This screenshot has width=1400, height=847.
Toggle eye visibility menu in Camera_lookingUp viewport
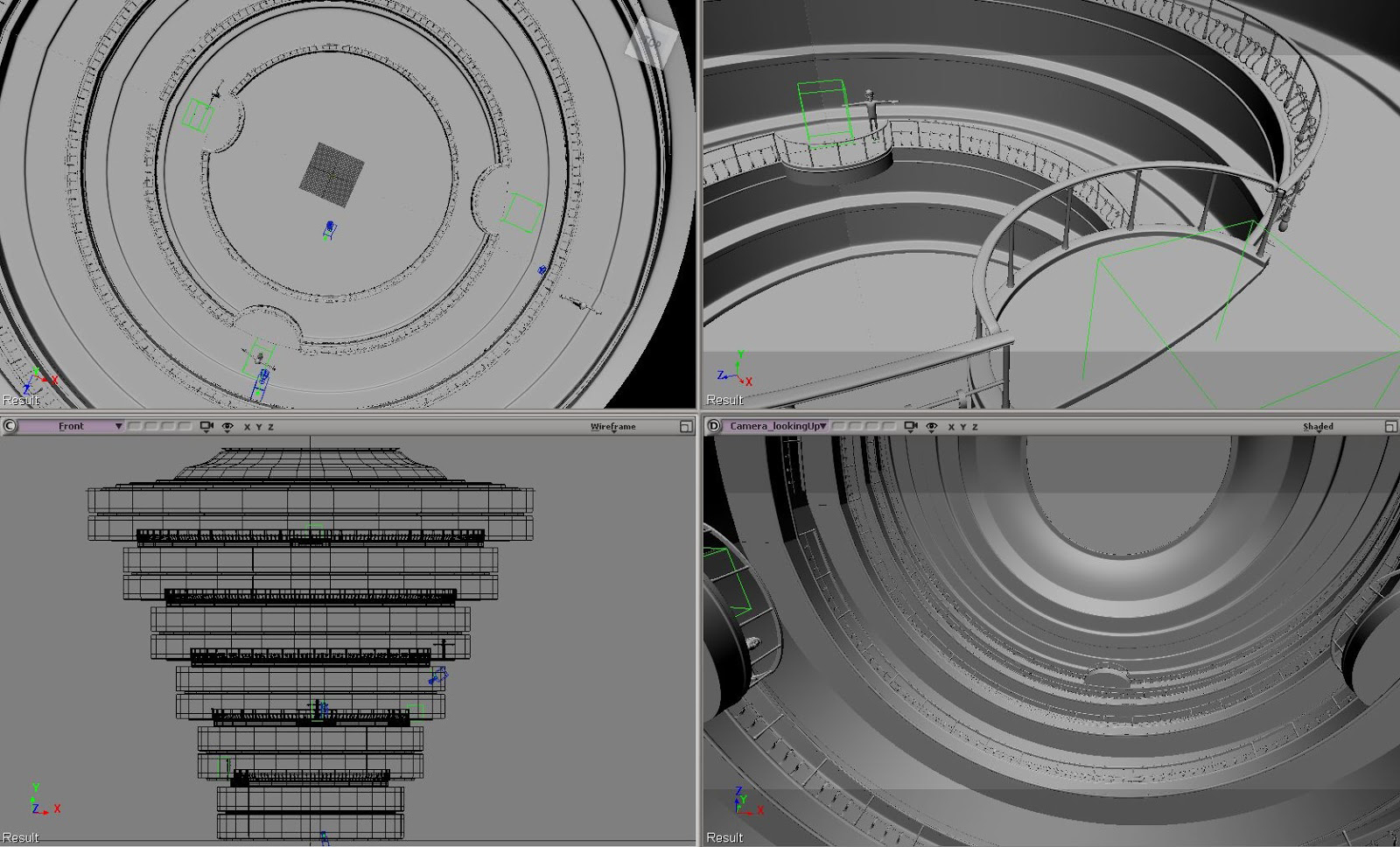pyautogui.click(x=932, y=426)
